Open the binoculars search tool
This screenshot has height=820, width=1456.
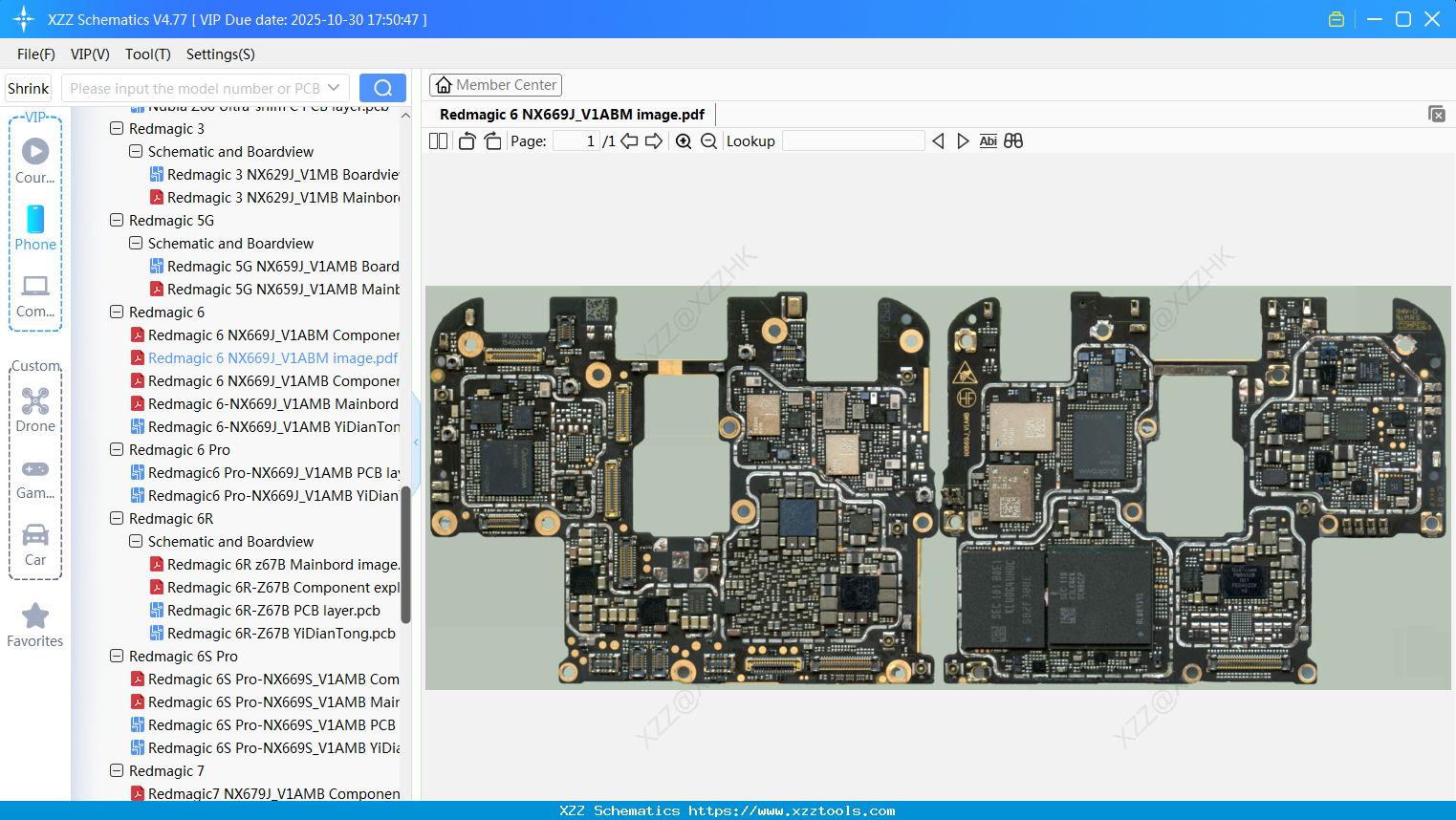(1013, 140)
